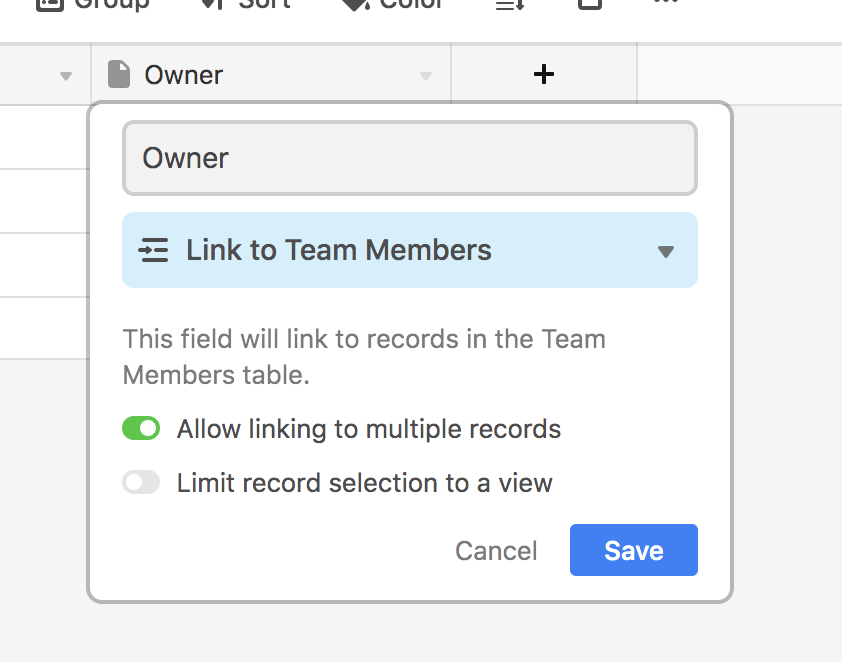Click the field type selector's down arrow

click(666, 251)
